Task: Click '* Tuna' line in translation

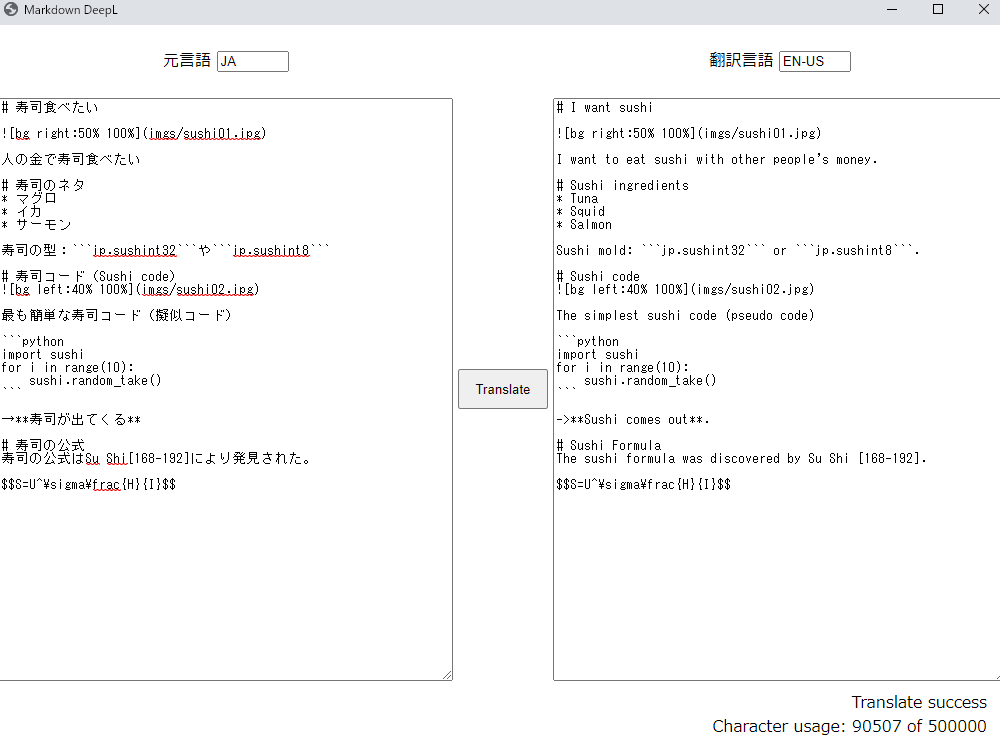Action: click(x=577, y=198)
